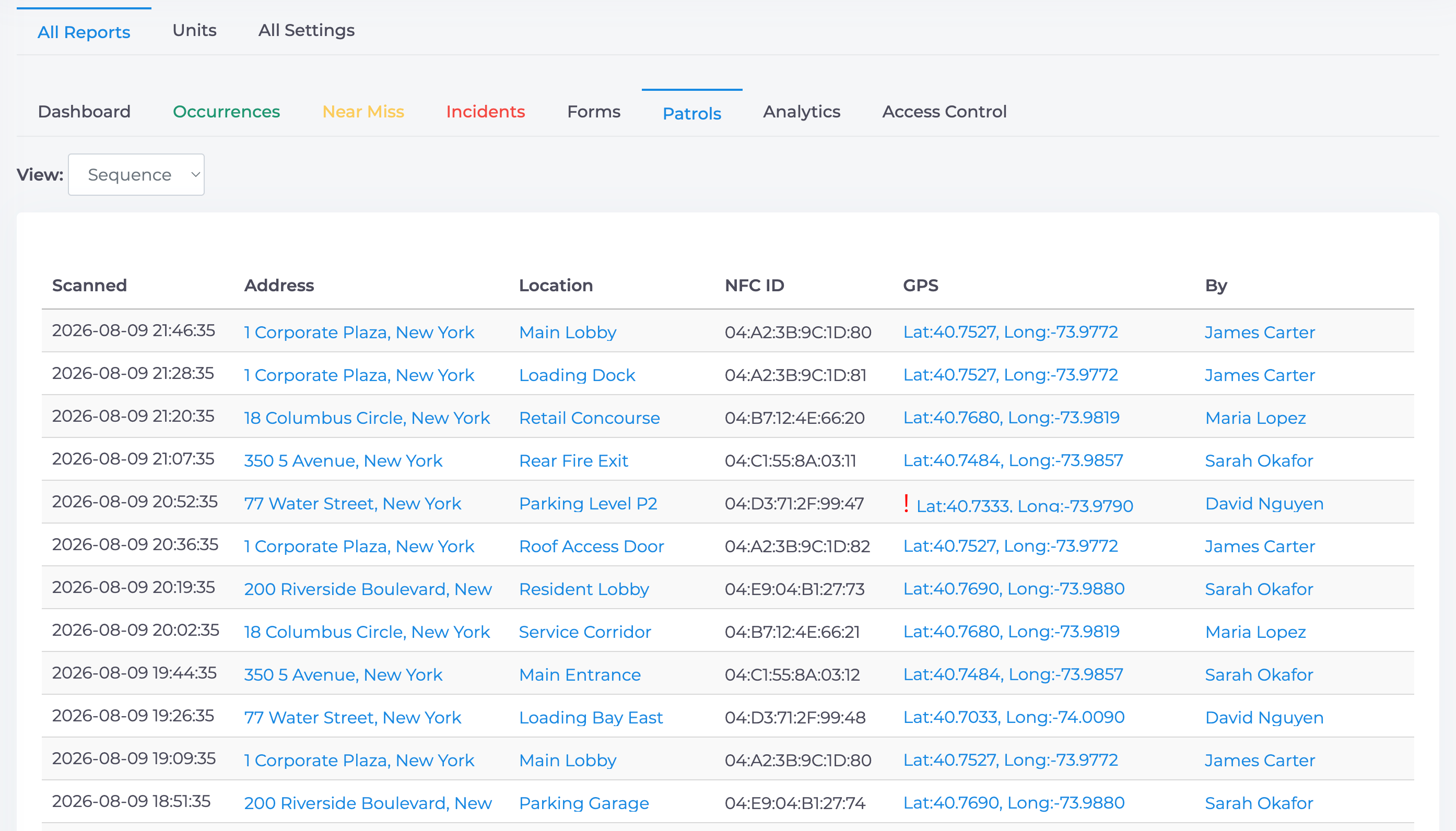Click the Location column header

pos(556,286)
